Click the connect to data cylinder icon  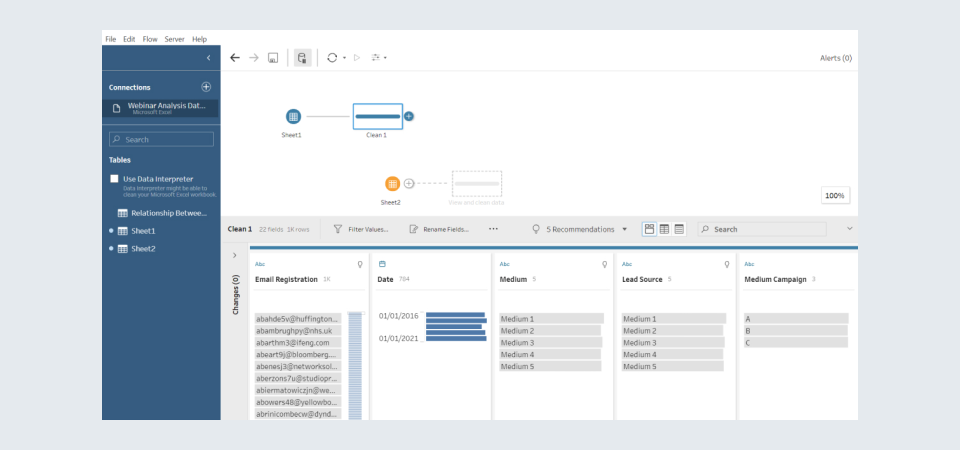coord(302,58)
